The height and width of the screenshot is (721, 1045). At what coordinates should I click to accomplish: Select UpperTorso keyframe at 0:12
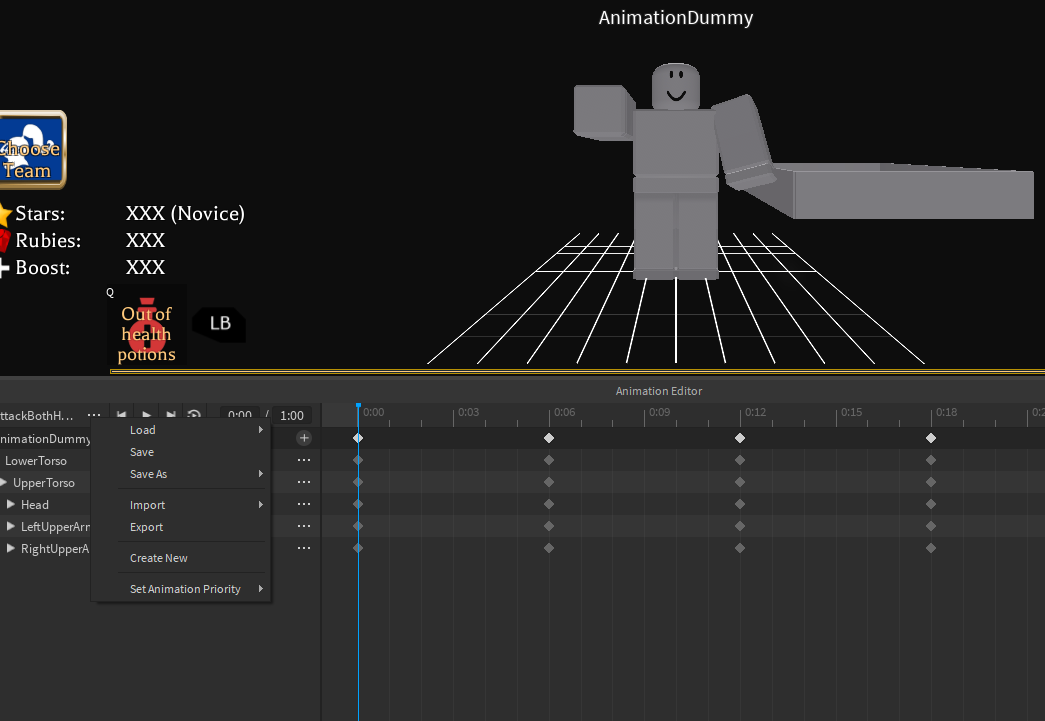[x=740, y=482]
